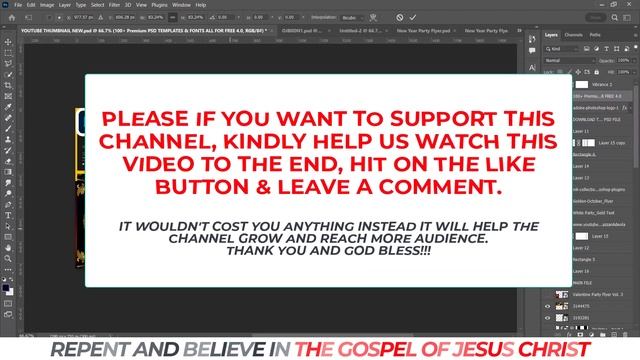
Task: Open the Normal blend mode dropdown
Action: click(x=570, y=60)
